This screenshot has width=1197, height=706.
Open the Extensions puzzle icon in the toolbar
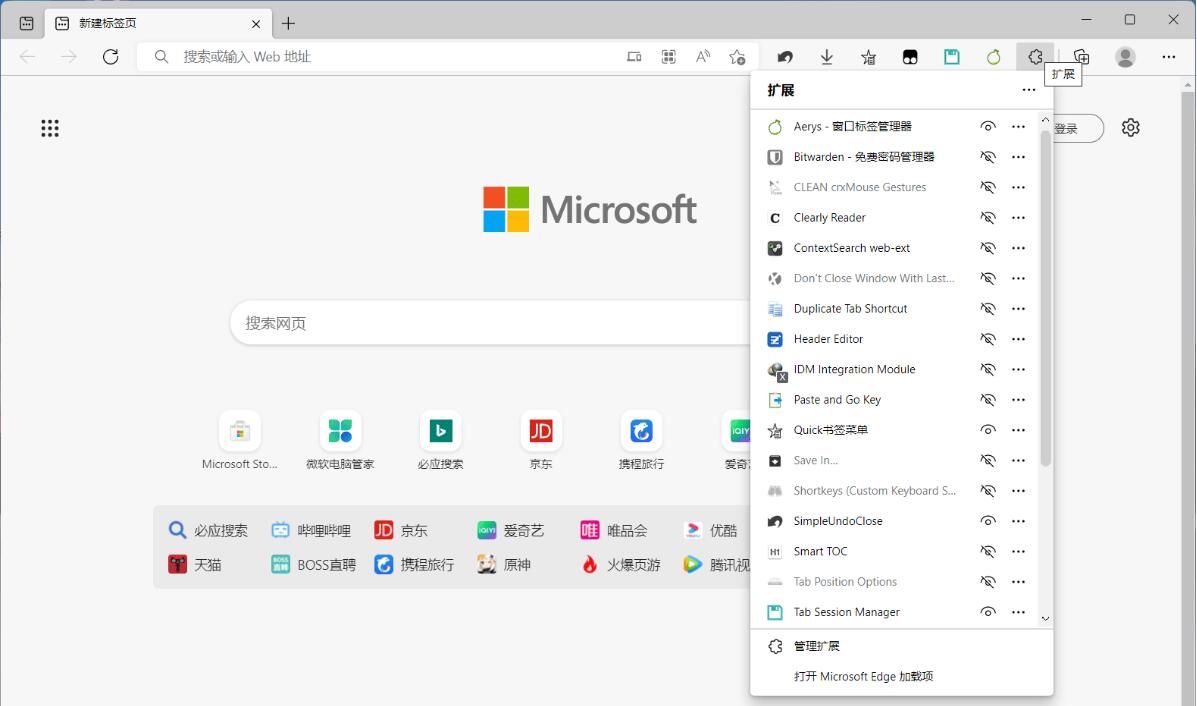point(1035,56)
